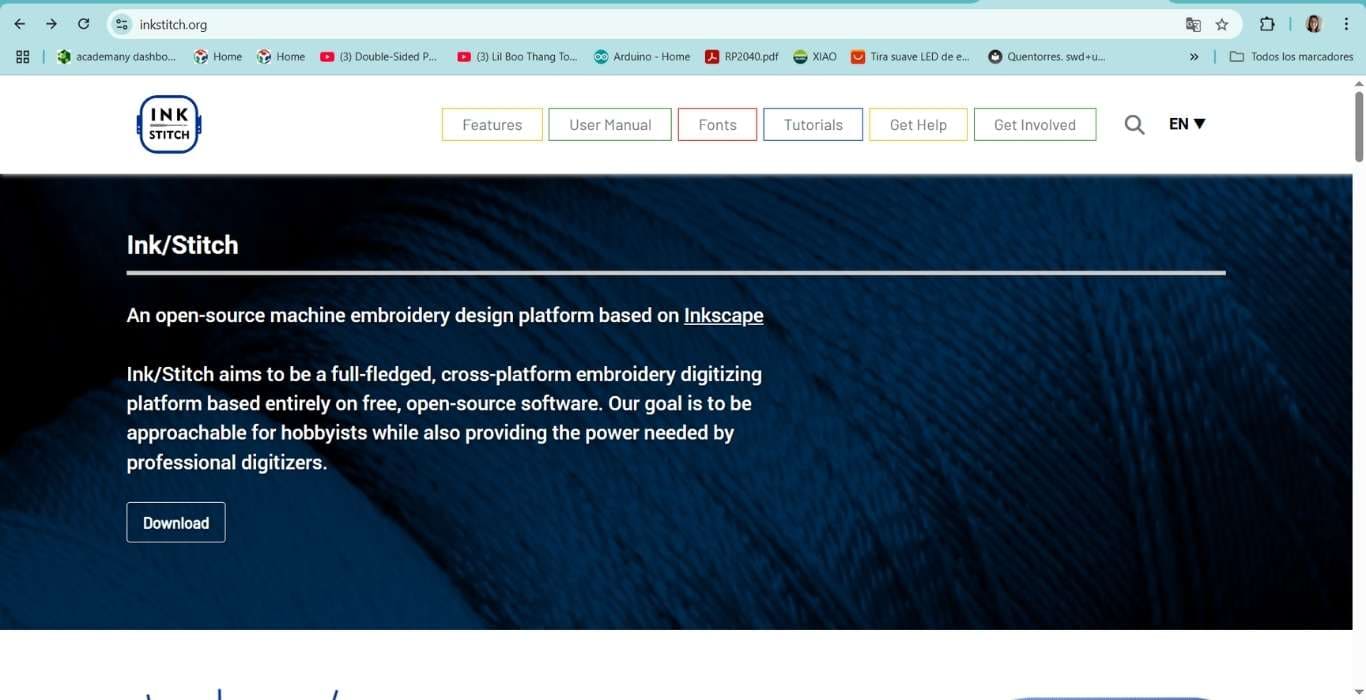Click the page vertical scrollbar
The image size is (1366, 700).
(1359, 125)
